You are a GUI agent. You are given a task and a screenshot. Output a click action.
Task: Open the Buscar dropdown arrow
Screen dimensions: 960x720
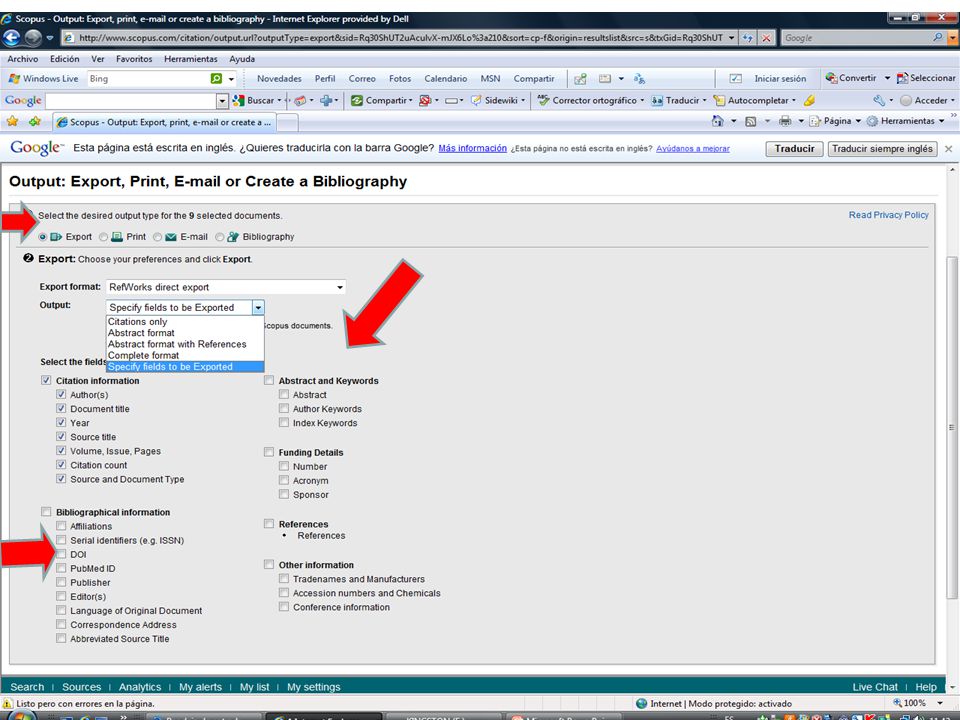click(x=279, y=100)
